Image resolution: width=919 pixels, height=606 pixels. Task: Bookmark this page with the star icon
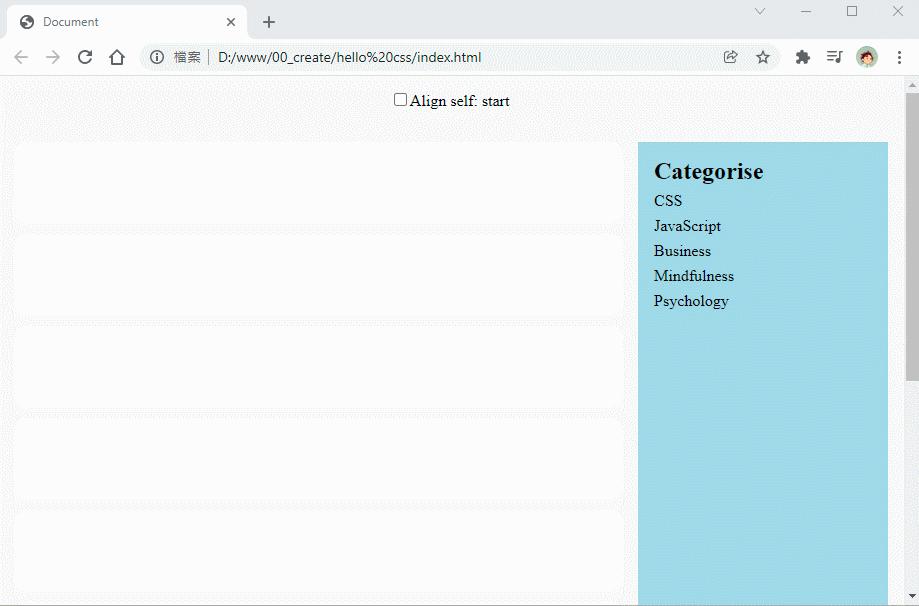click(763, 57)
